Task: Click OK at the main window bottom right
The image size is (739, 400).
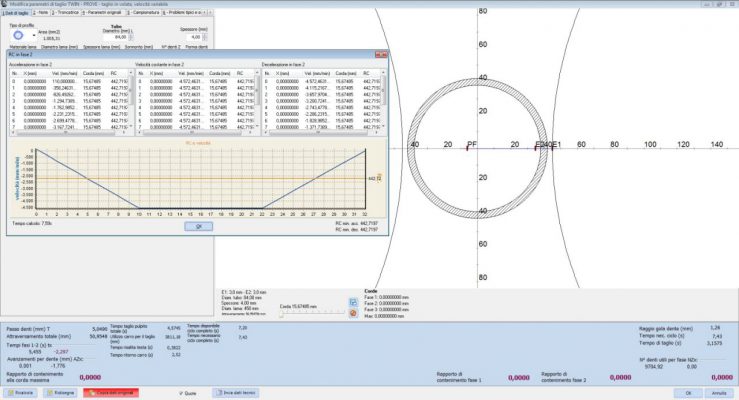Action: coord(688,393)
